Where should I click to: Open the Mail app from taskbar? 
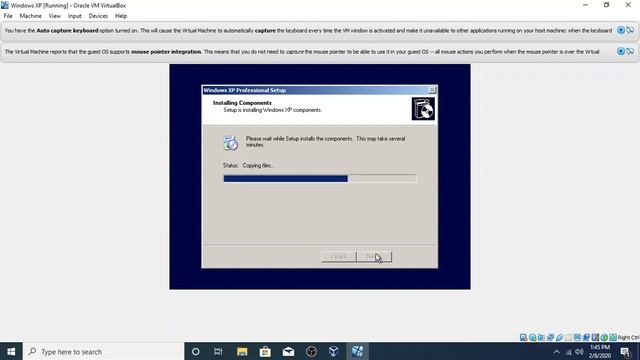coord(288,351)
